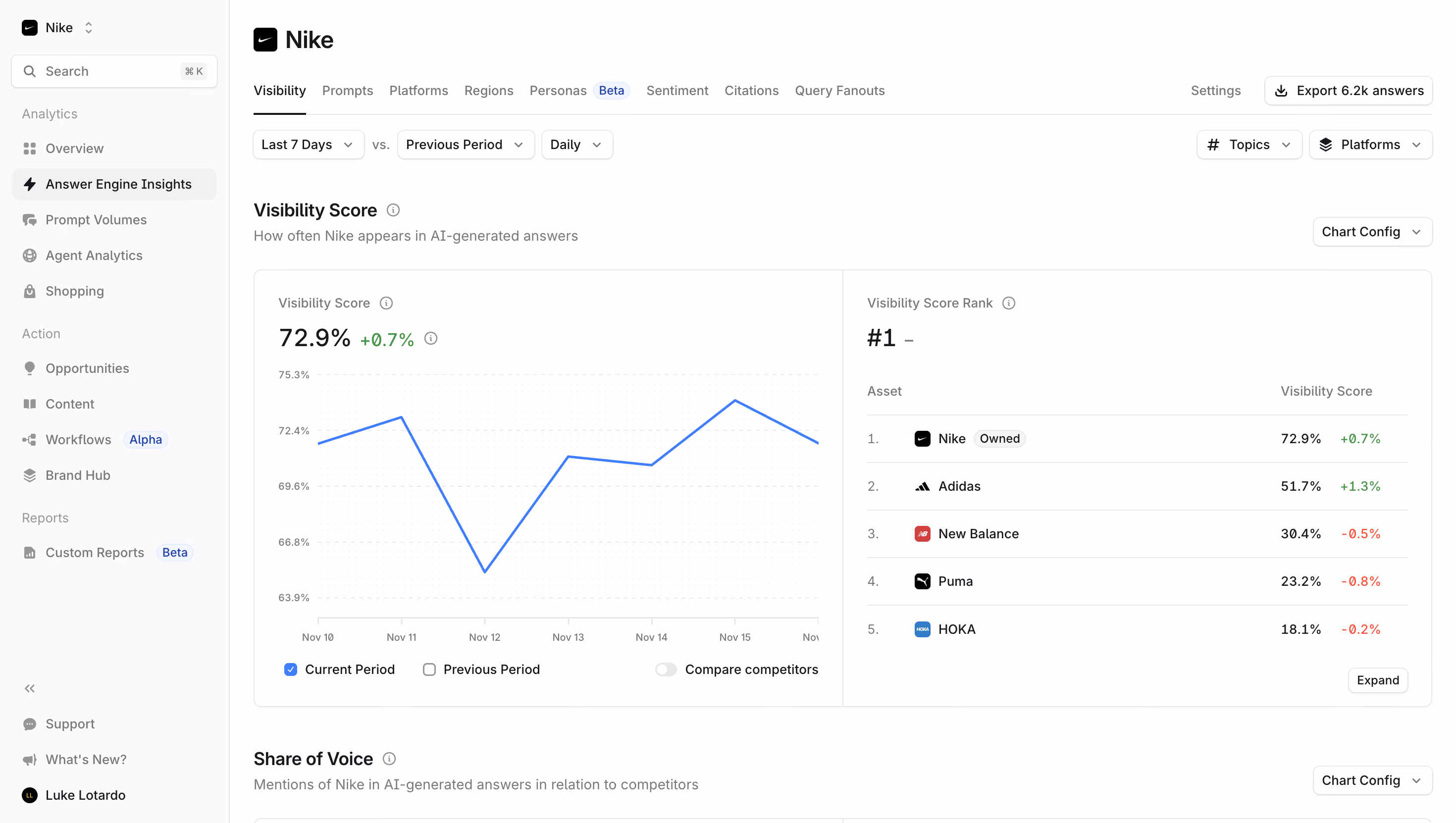Image resolution: width=1456 pixels, height=823 pixels.
Task: Click the Content book icon
Action: (x=29, y=404)
